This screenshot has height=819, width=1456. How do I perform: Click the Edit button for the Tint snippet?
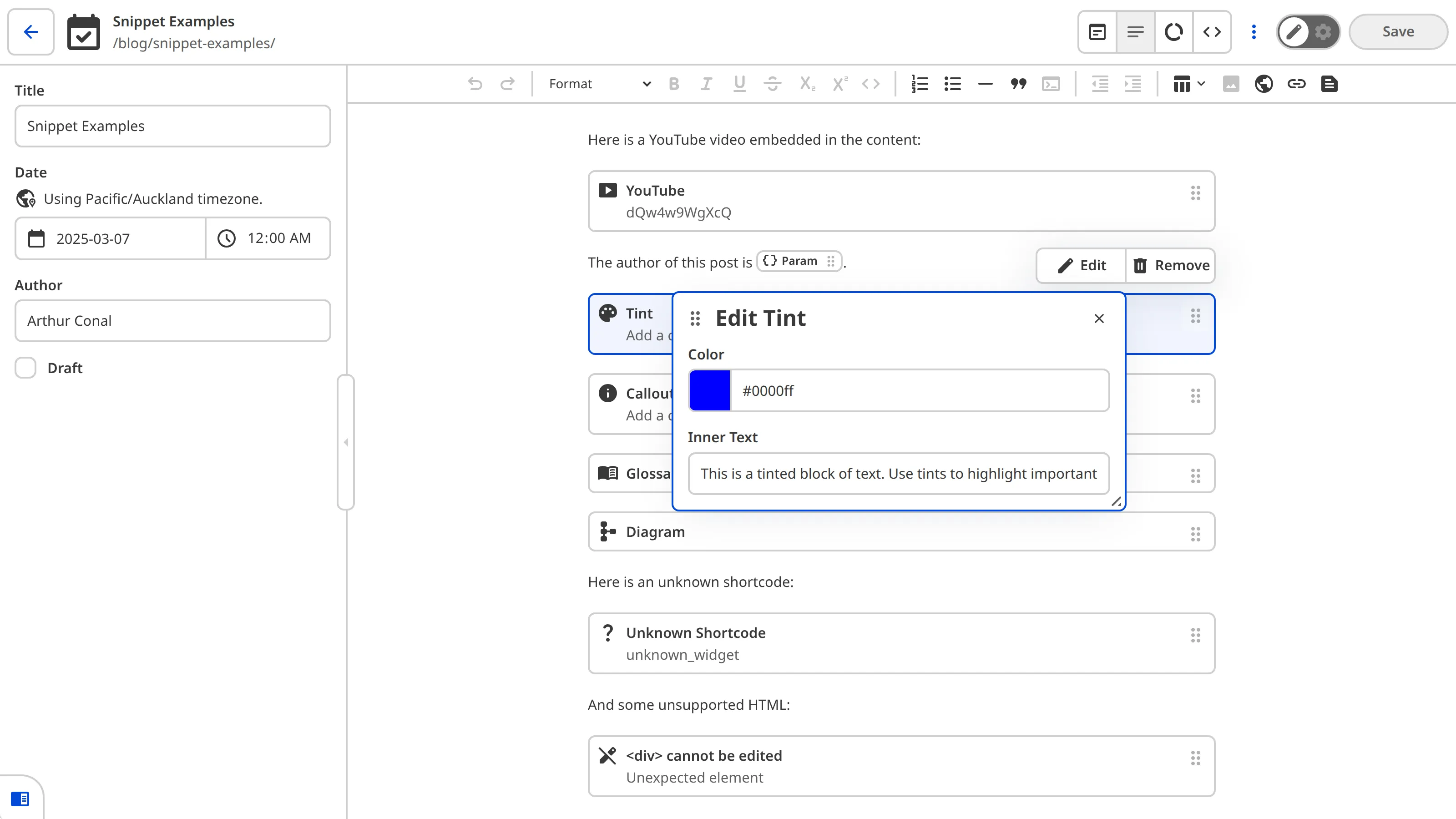point(1081,266)
